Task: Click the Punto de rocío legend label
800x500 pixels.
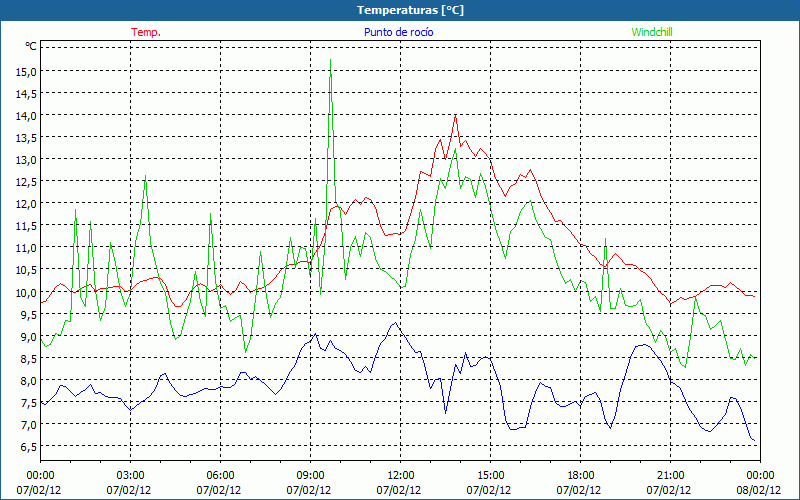Action: (398, 32)
